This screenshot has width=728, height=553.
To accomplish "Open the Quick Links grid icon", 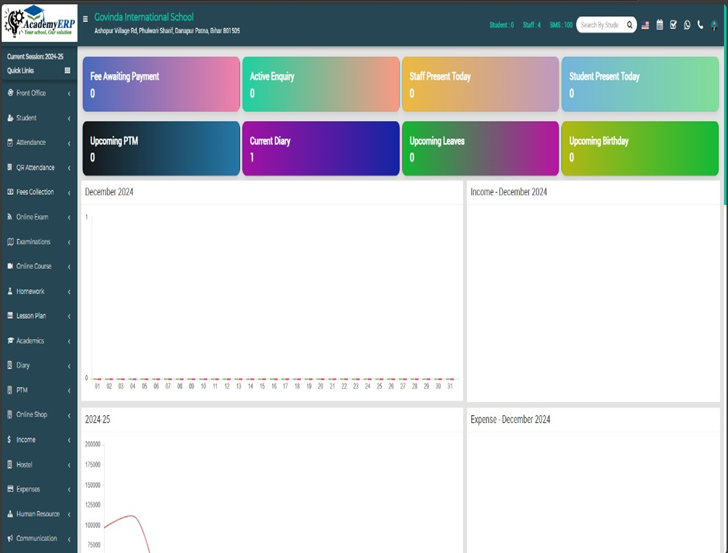I will point(67,71).
